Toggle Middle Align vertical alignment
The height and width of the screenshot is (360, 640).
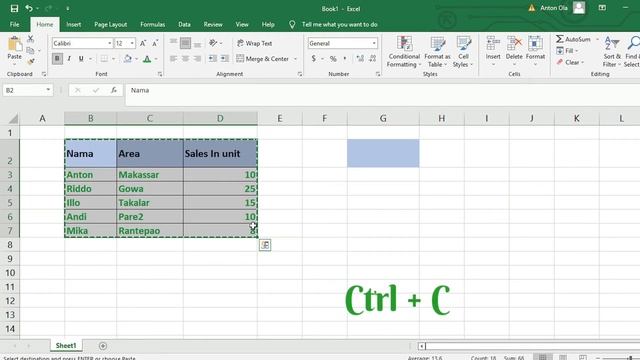(x=185, y=43)
